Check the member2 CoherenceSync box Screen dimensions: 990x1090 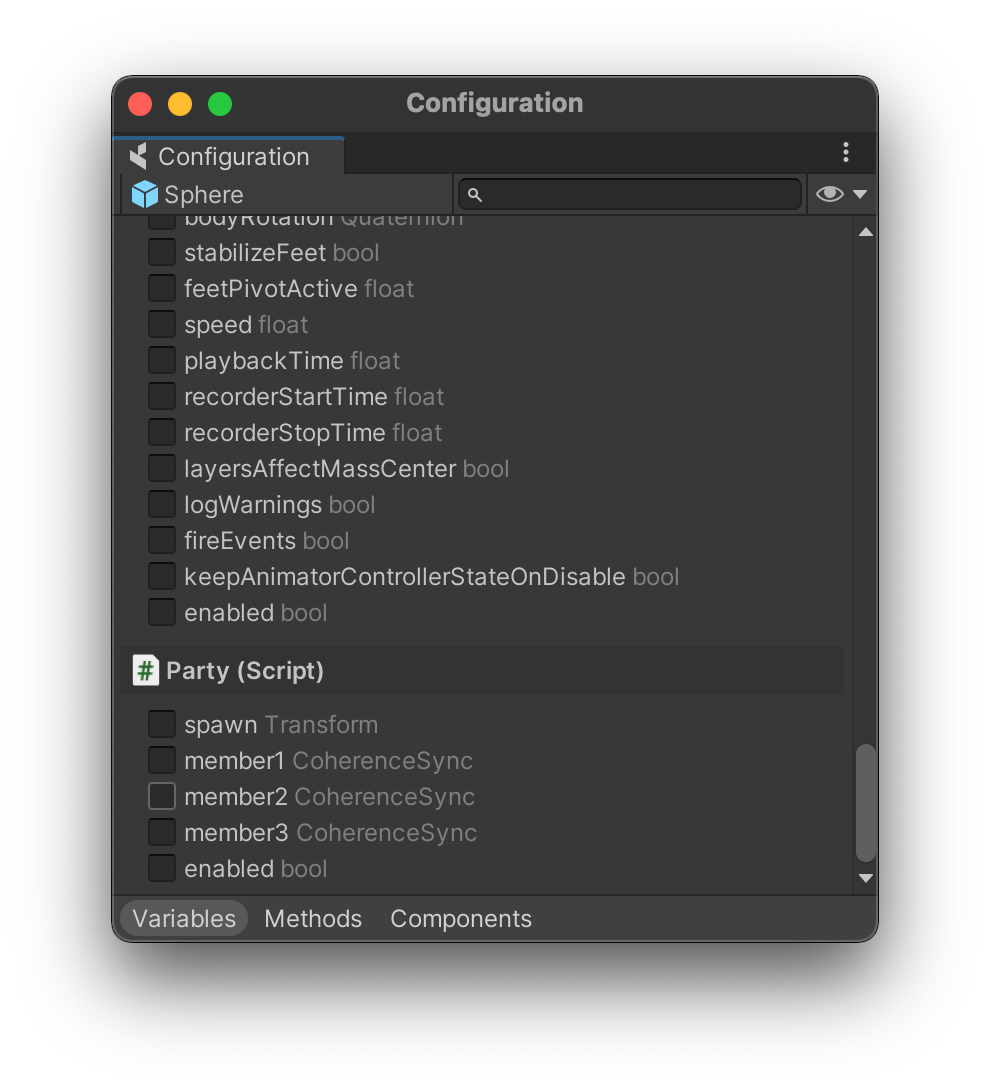coord(162,797)
